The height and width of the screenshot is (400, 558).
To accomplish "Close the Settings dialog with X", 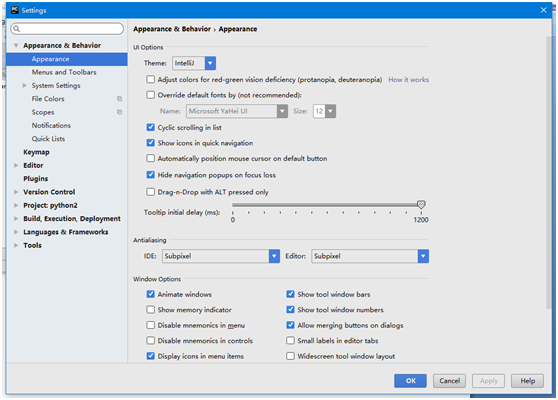I will click(543, 10).
